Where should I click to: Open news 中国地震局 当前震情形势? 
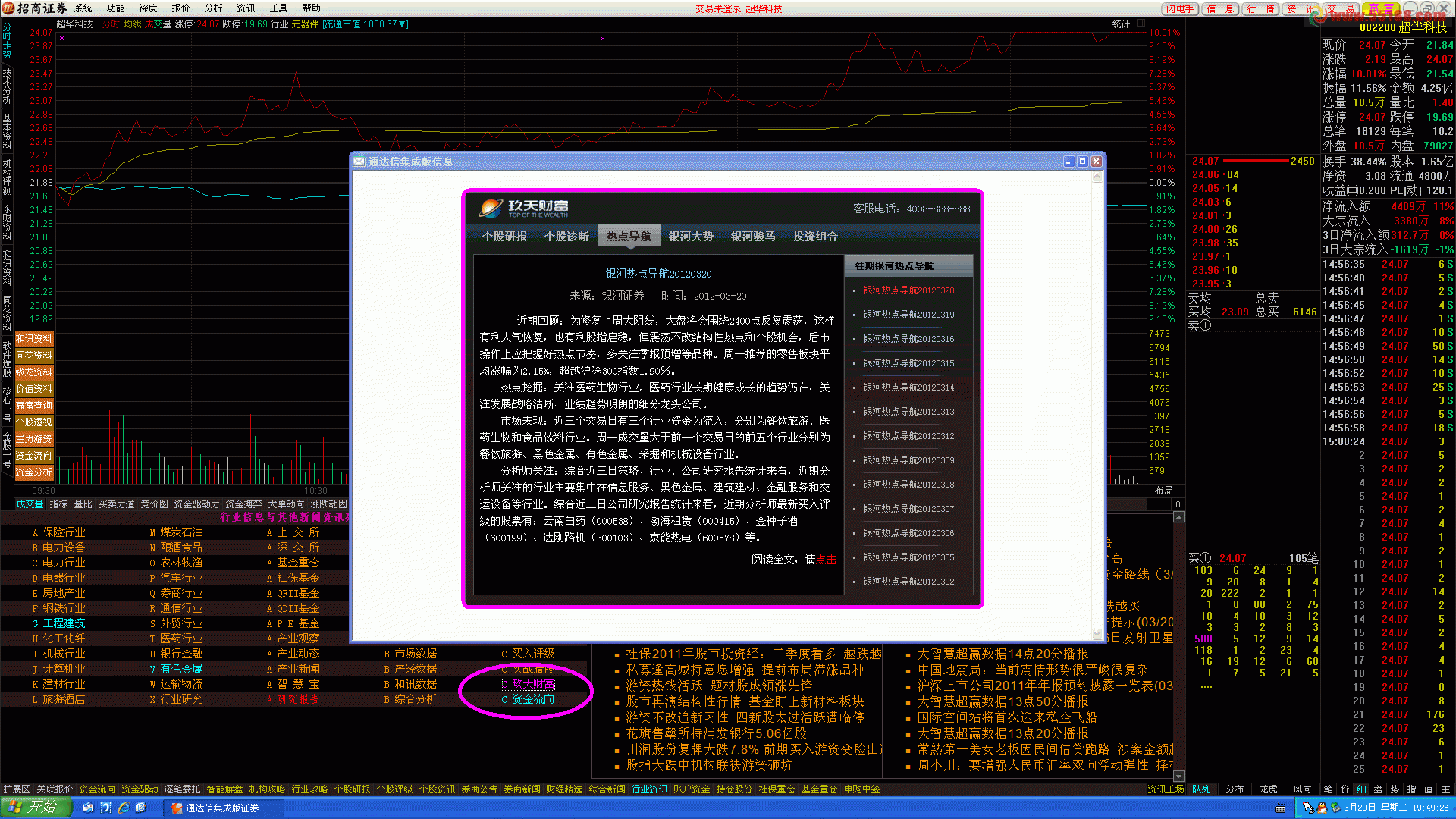(1033, 670)
